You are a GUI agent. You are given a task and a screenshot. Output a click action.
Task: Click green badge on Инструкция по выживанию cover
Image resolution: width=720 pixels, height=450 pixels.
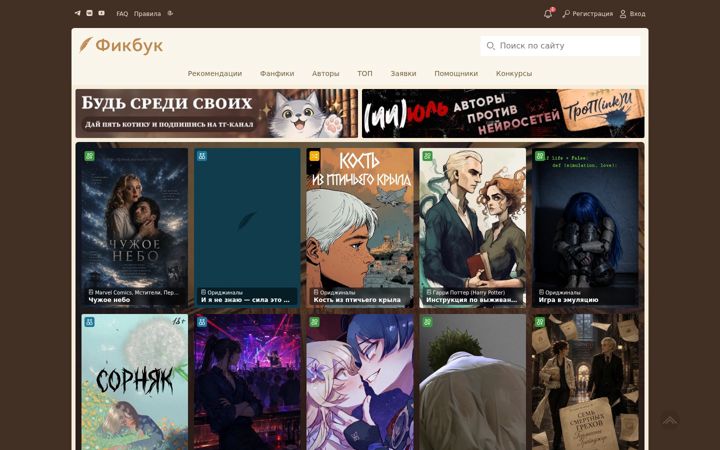point(427,156)
